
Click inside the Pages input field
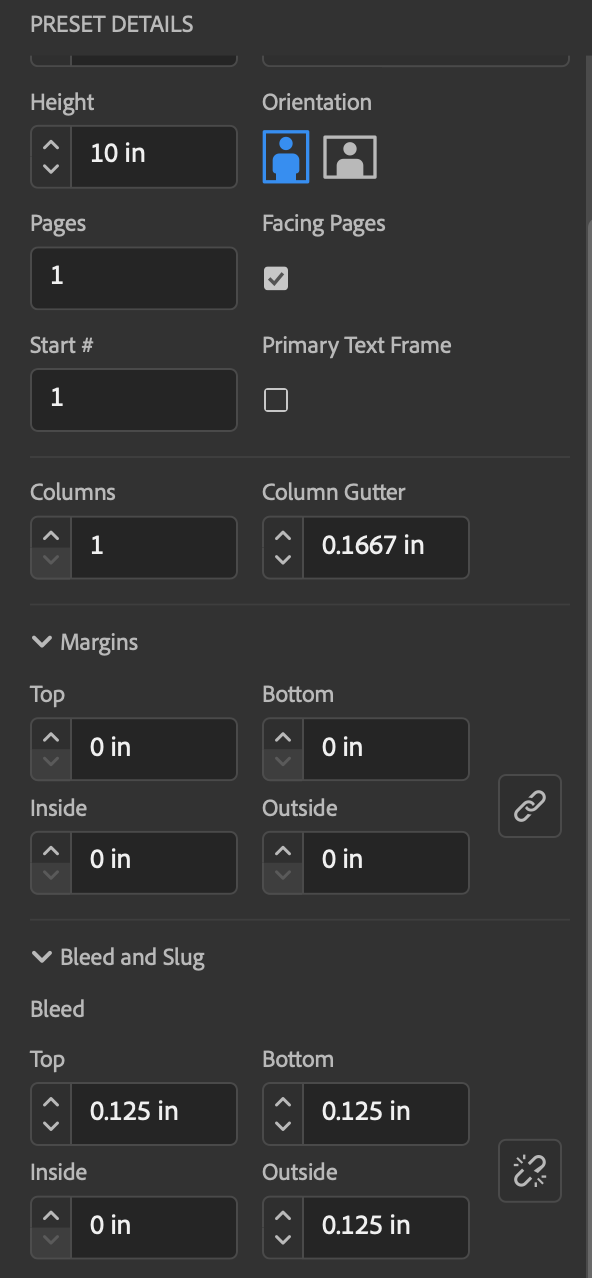click(133, 278)
